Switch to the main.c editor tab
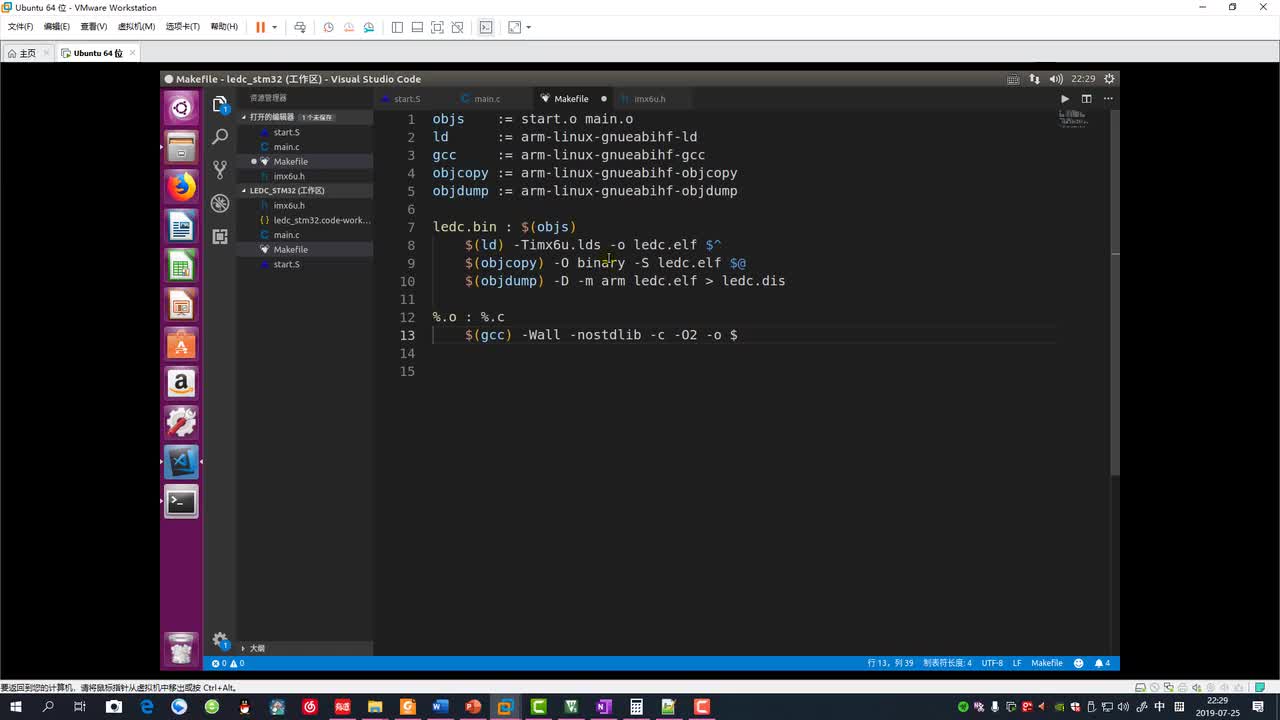The image size is (1280, 720). [487, 99]
